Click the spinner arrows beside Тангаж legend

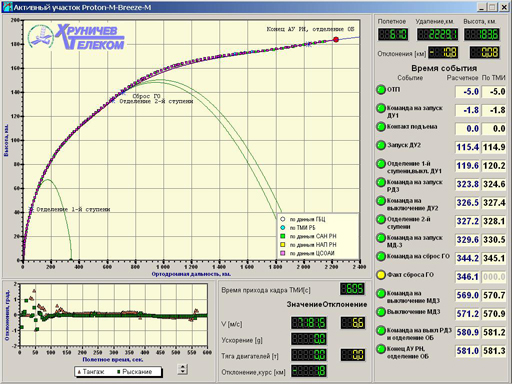point(183,369)
